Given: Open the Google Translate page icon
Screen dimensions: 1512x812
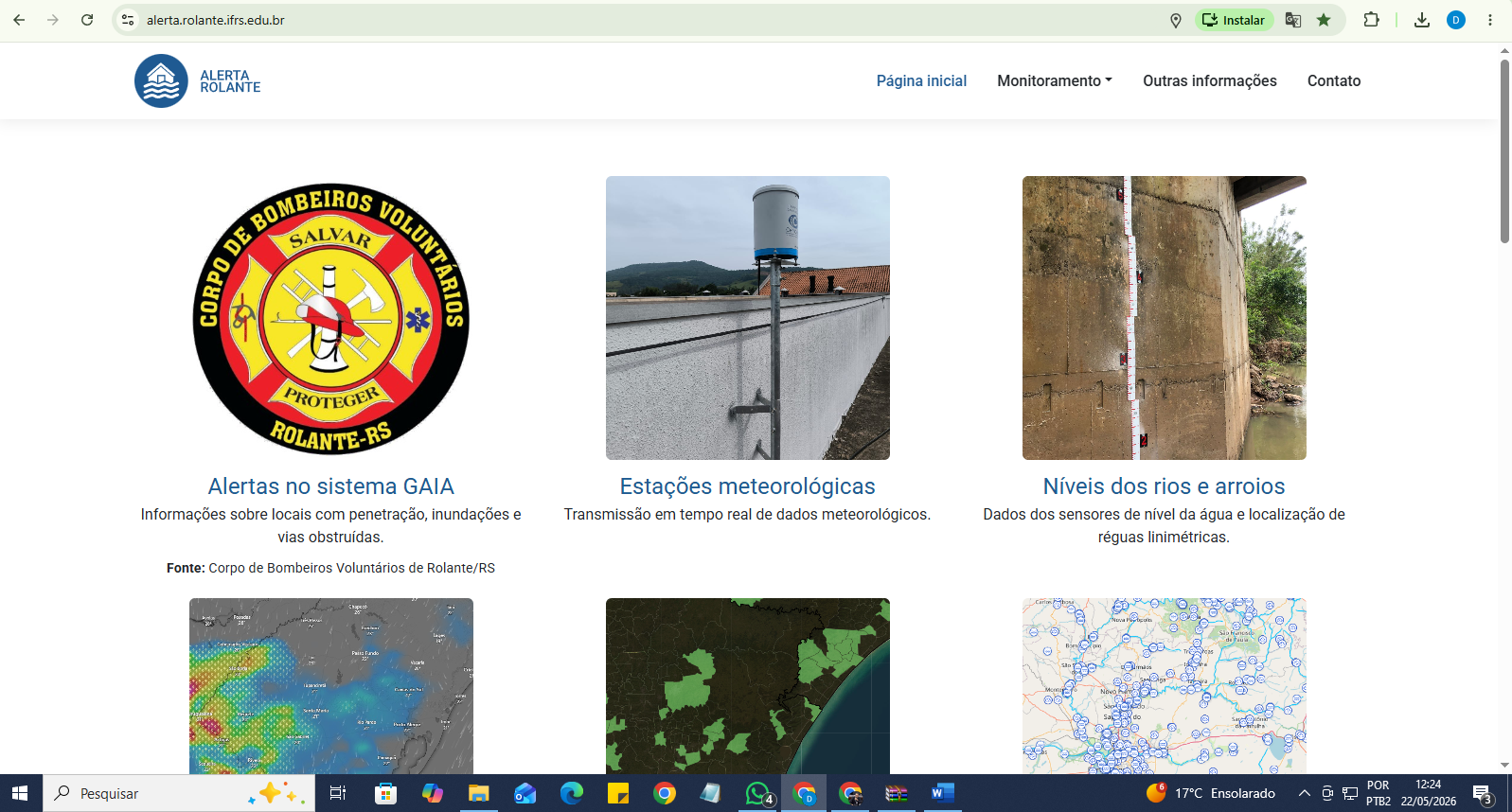Looking at the screenshot, I should tap(1293, 20).
